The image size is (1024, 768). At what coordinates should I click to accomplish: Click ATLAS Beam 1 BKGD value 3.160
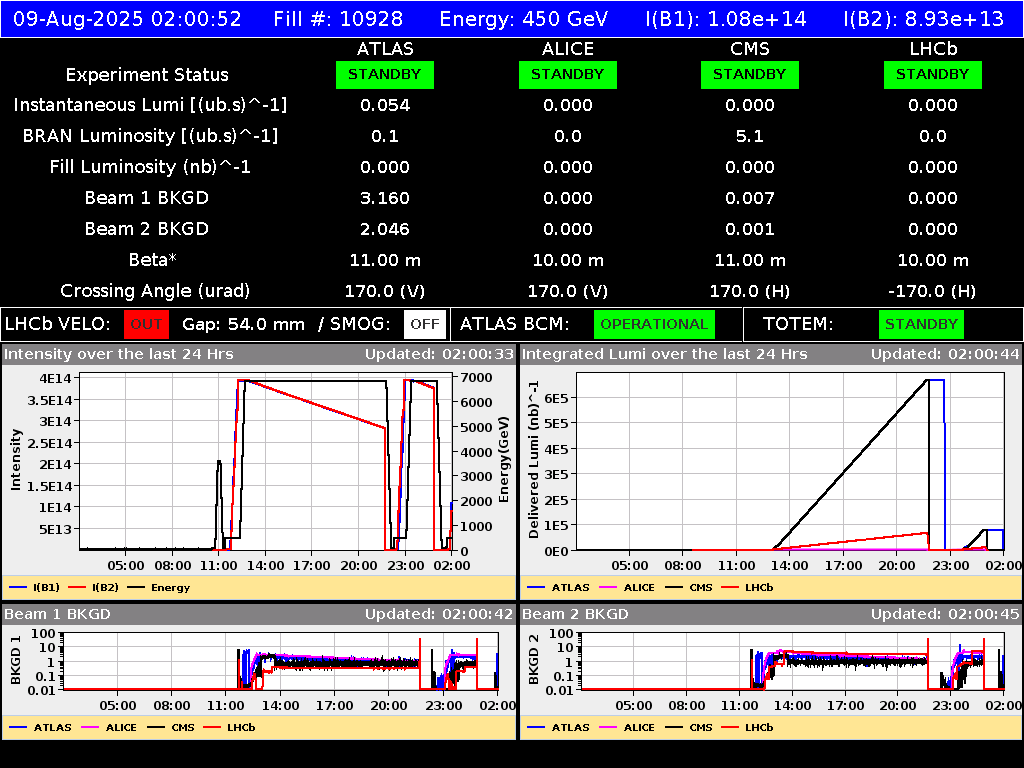385,198
